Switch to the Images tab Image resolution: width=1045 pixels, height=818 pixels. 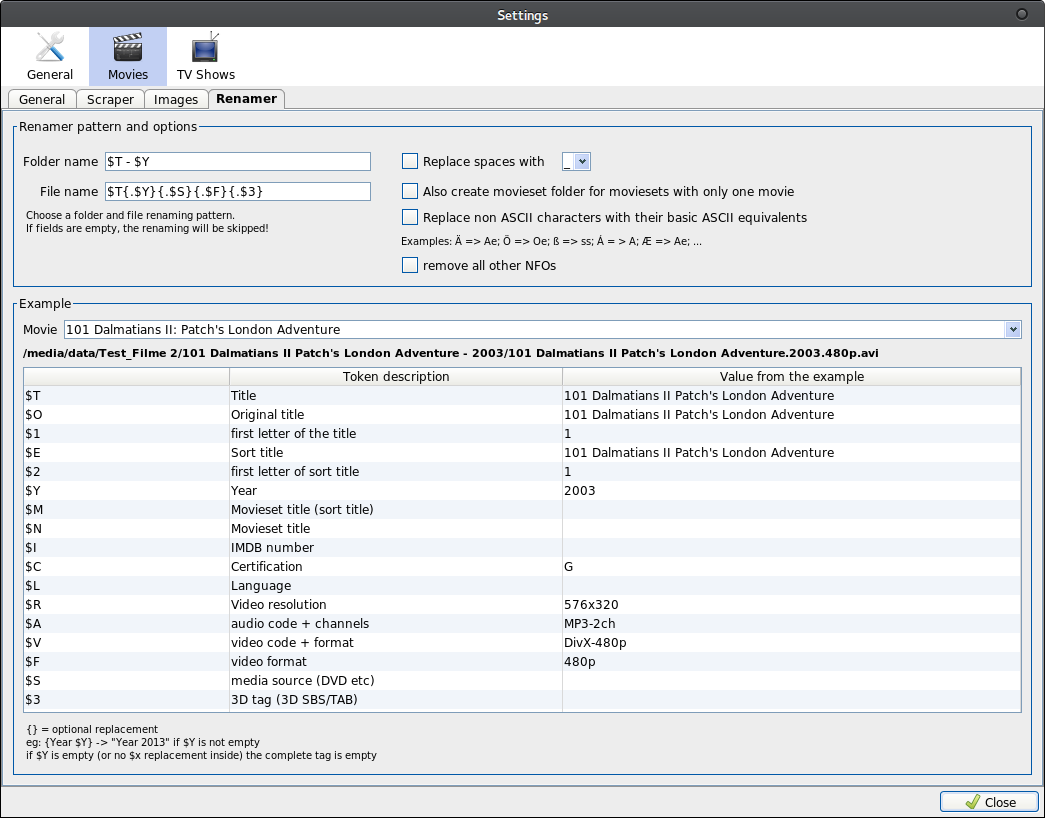[x=176, y=99]
